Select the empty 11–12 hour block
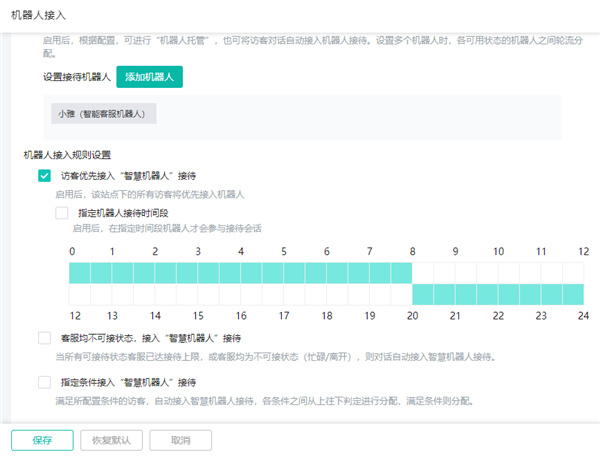This screenshot has width=600, height=456. 563,272
